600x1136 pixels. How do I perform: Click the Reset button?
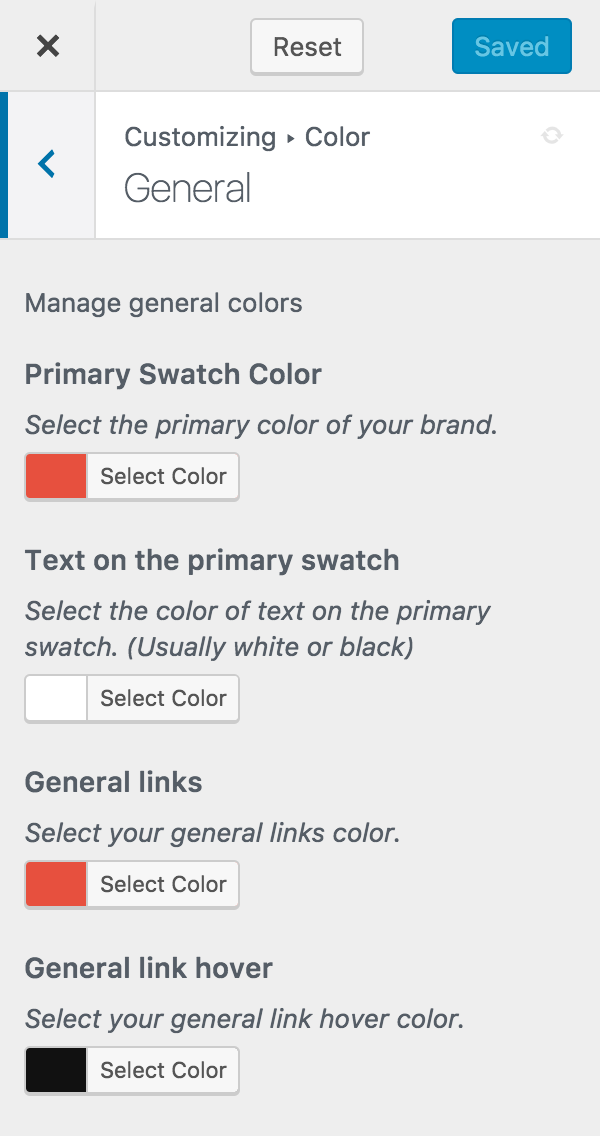(307, 47)
